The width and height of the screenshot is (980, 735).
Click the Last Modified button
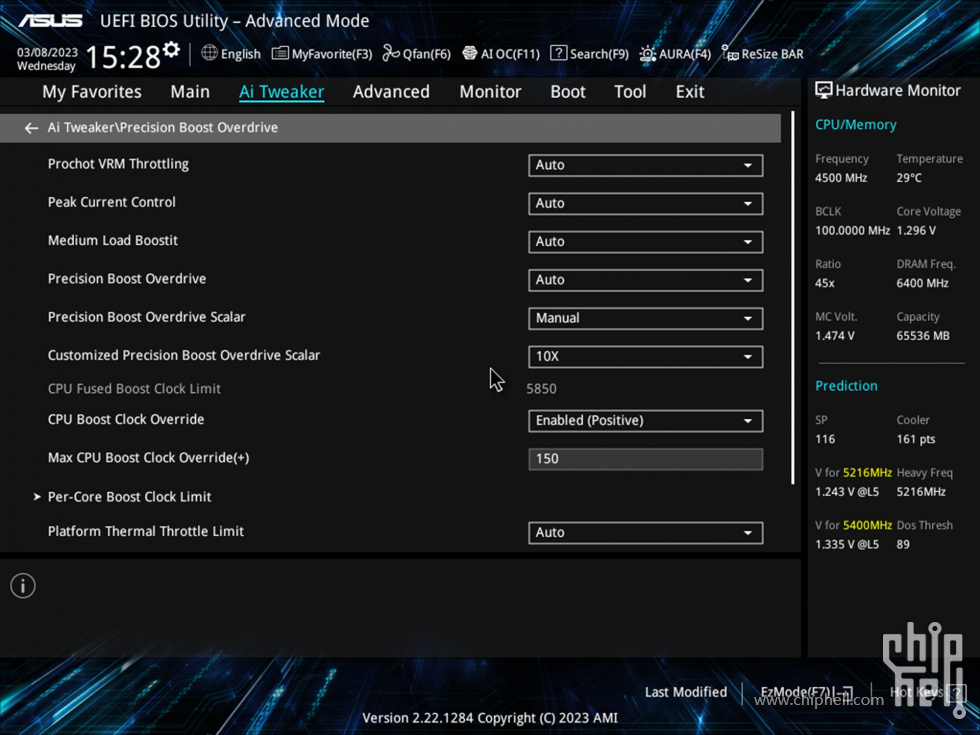(x=686, y=692)
